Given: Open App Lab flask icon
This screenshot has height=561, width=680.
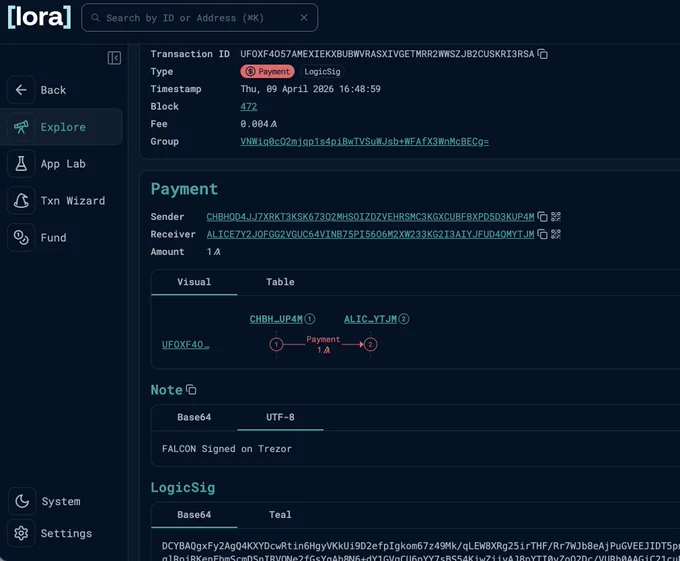Looking at the screenshot, I should (21, 163).
